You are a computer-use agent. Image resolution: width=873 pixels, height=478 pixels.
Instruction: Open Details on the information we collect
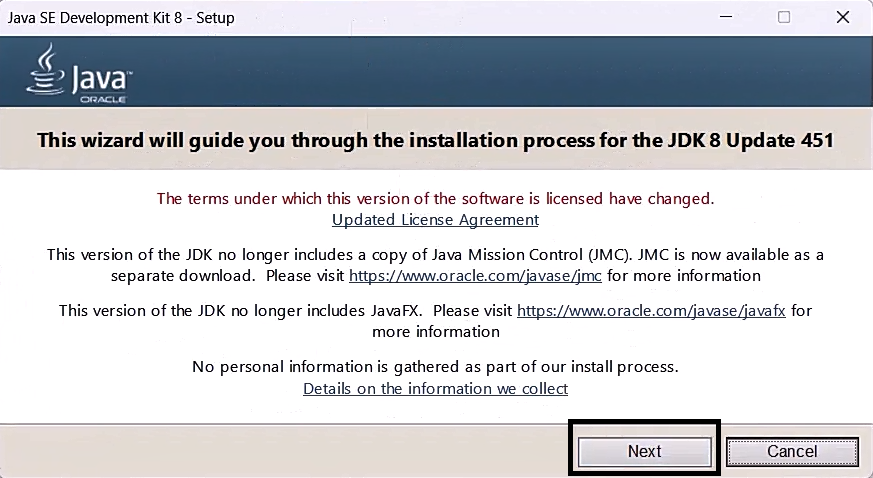click(435, 388)
